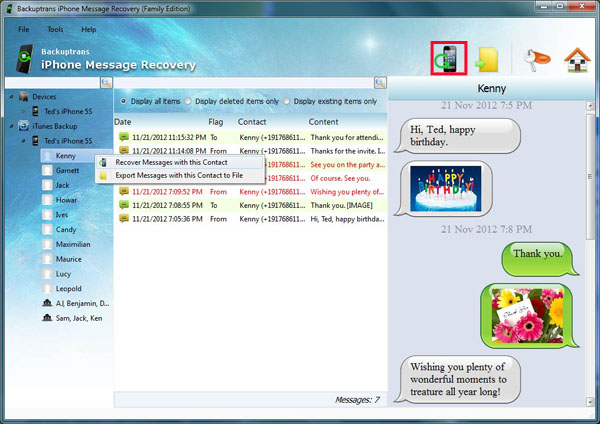
Task: Select Ted's iPhone 5S under Devices
Action: point(68,111)
